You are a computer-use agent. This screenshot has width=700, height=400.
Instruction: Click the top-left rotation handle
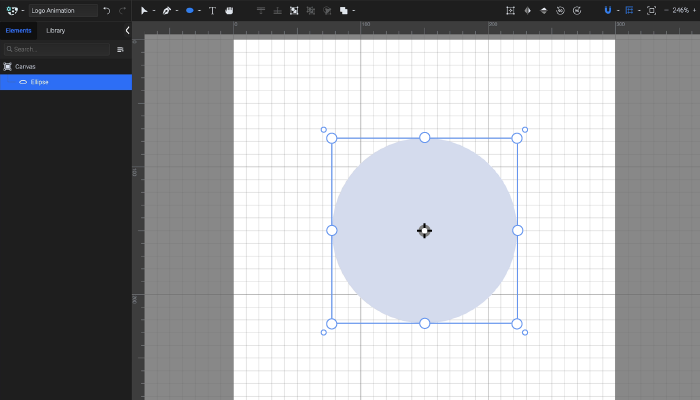(x=324, y=130)
